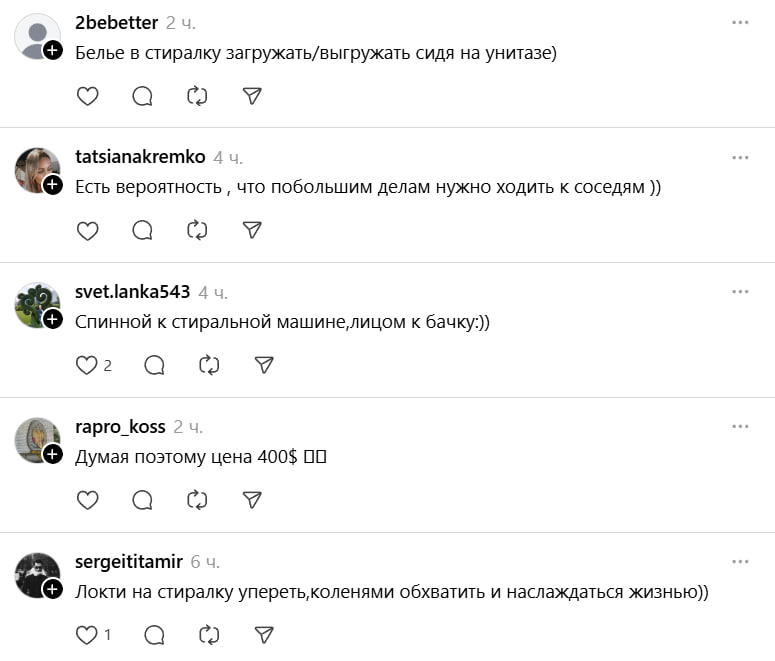
Task: Like svet.lanka543's comment with 2 likes
Action: pos(88,365)
